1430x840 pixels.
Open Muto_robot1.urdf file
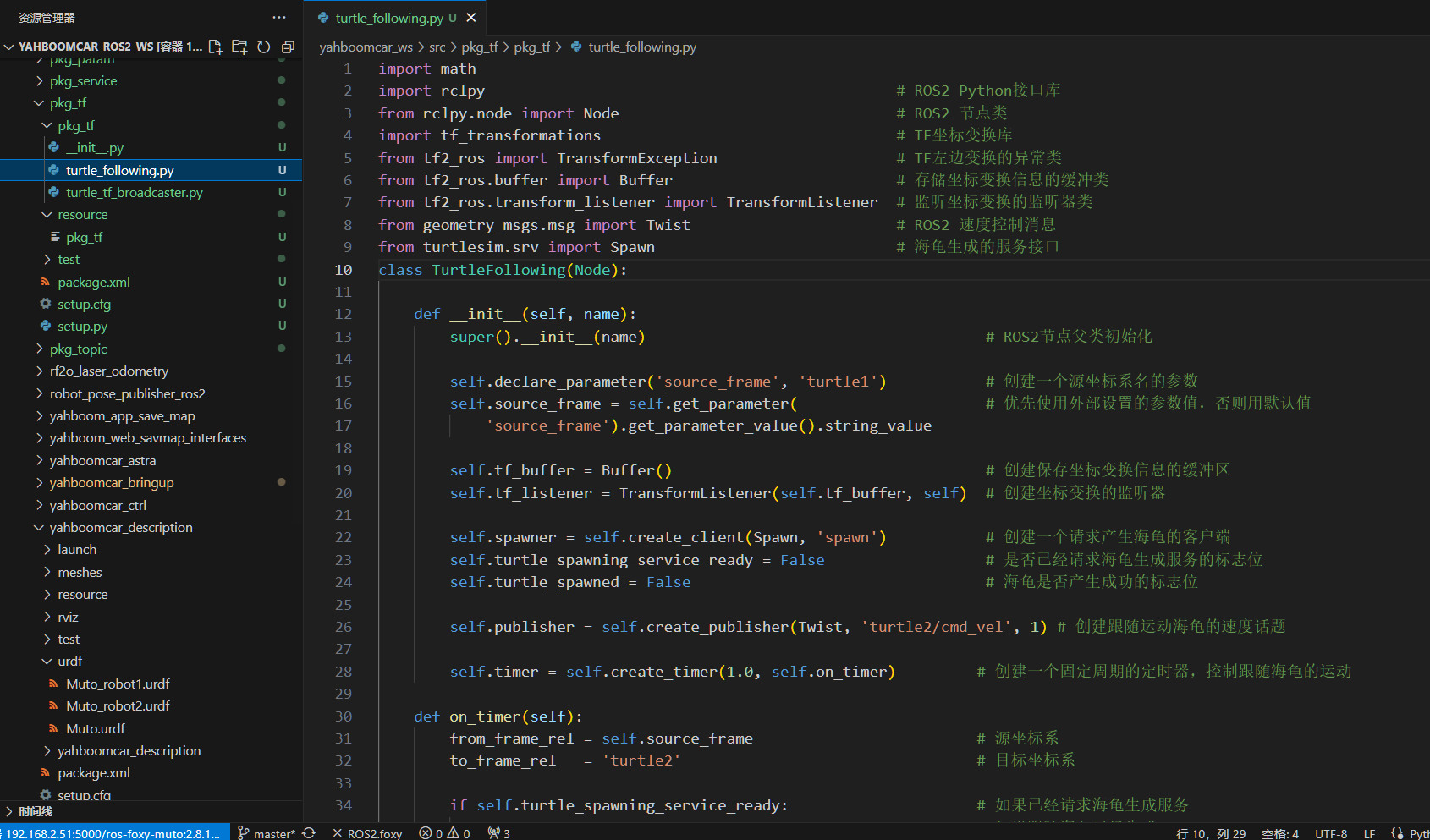coord(118,684)
